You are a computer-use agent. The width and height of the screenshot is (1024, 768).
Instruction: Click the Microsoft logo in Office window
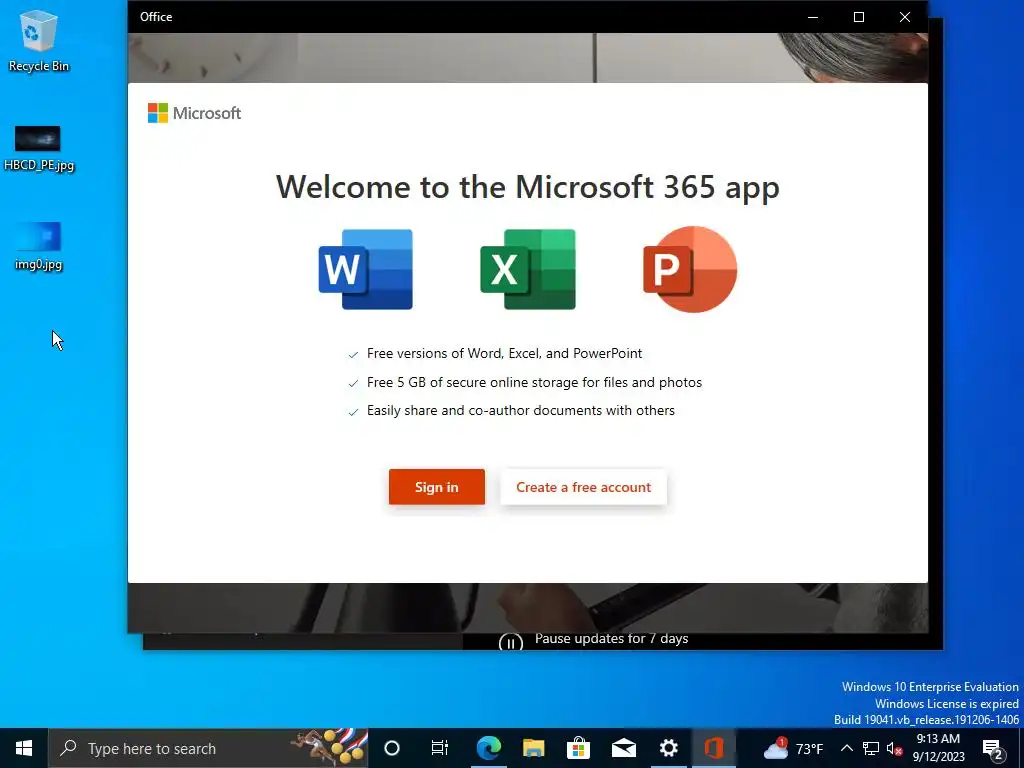point(195,113)
